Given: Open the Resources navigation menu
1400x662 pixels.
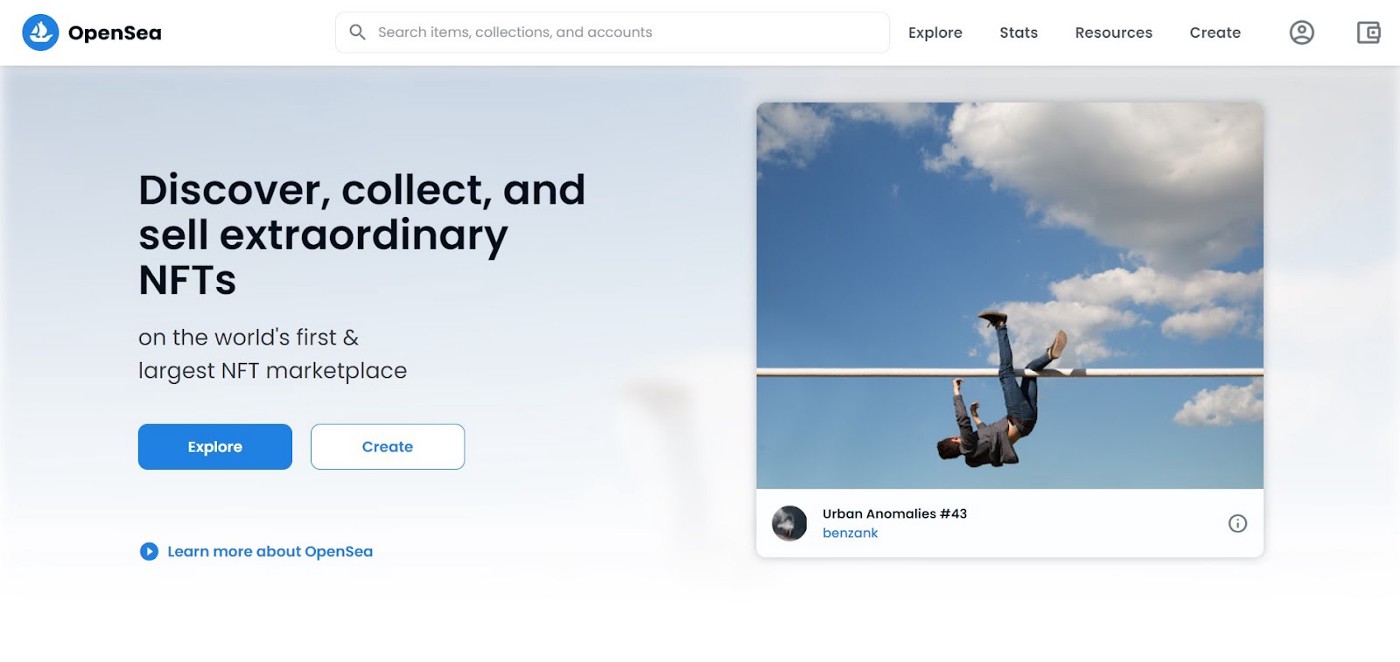Looking at the screenshot, I should 1113,33.
